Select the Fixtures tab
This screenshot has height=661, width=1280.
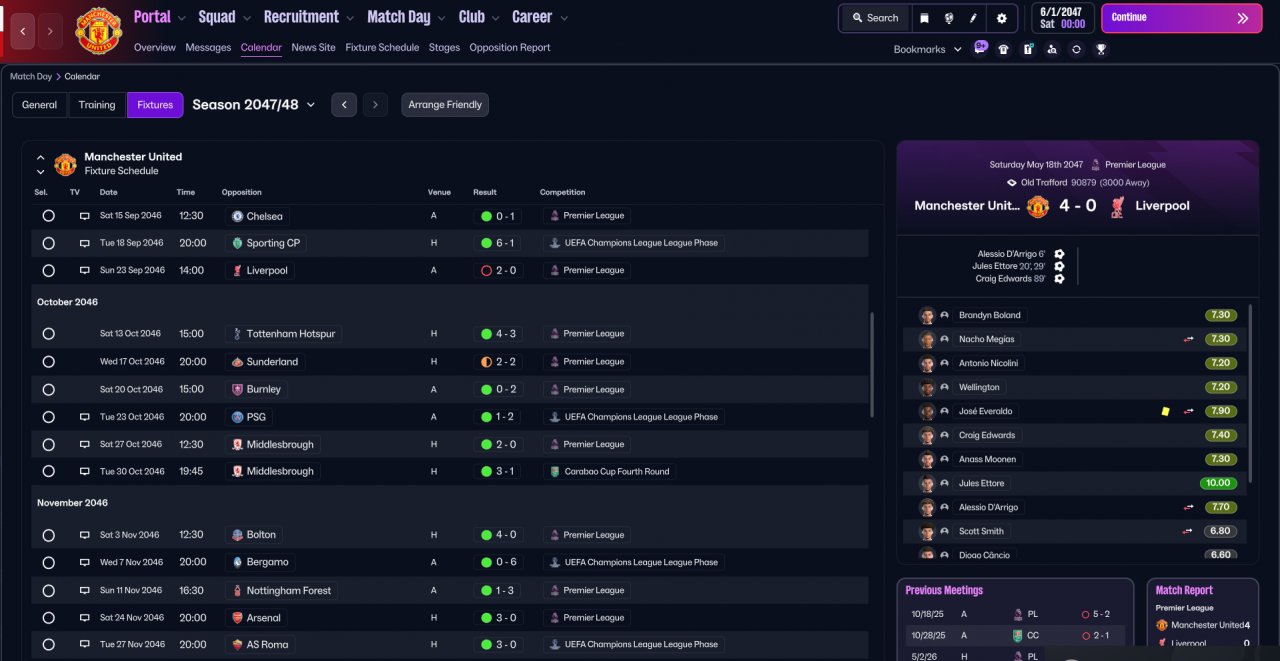[x=155, y=105]
